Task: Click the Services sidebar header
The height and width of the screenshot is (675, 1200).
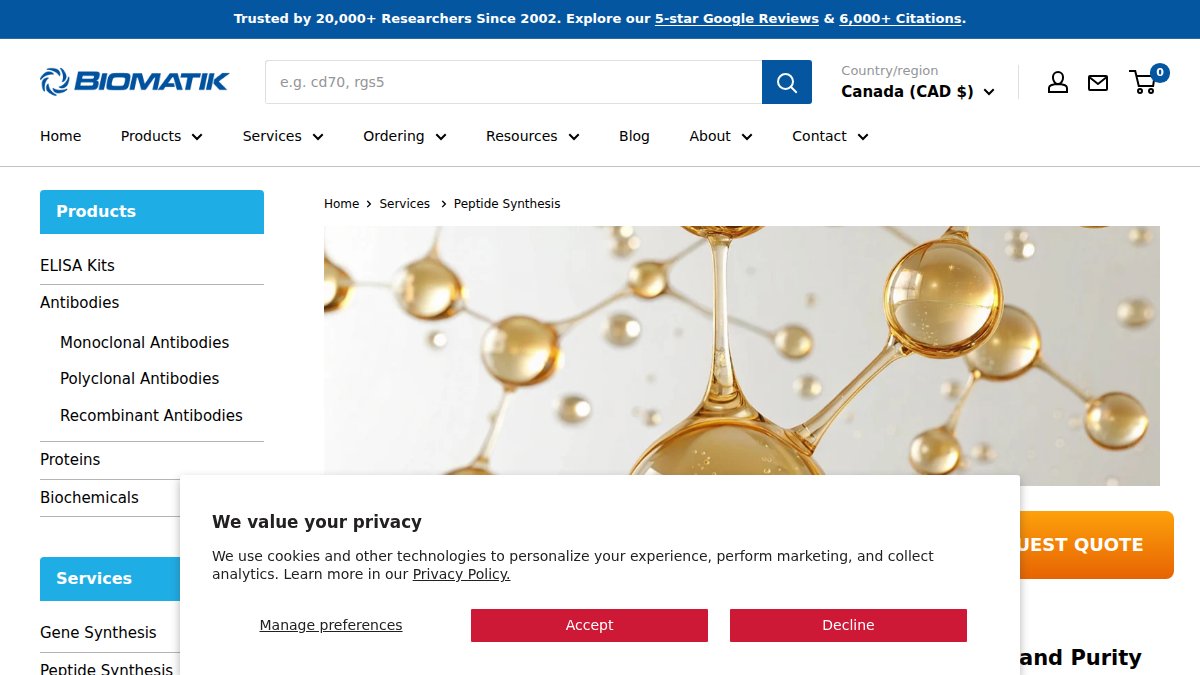Action: [x=110, y=579]
